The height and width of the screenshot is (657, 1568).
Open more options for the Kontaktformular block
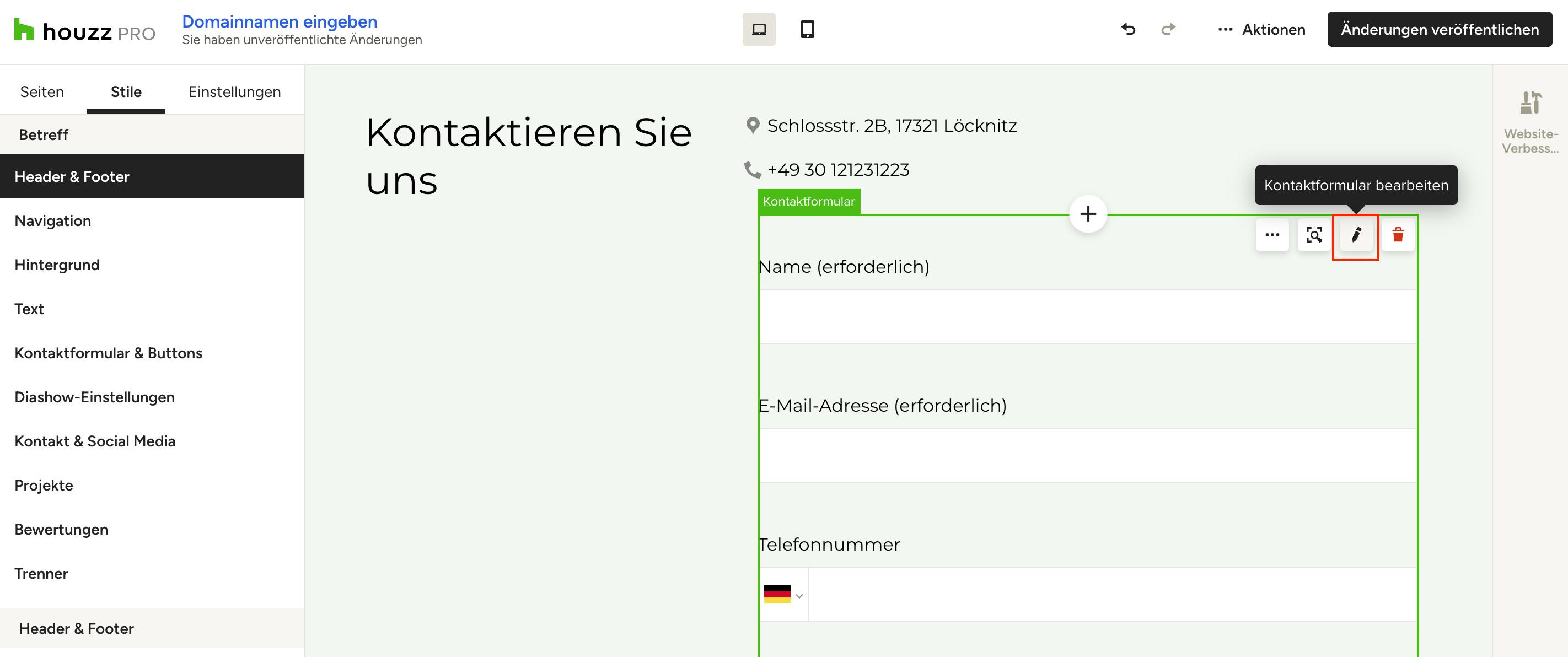coord(1272,235)
